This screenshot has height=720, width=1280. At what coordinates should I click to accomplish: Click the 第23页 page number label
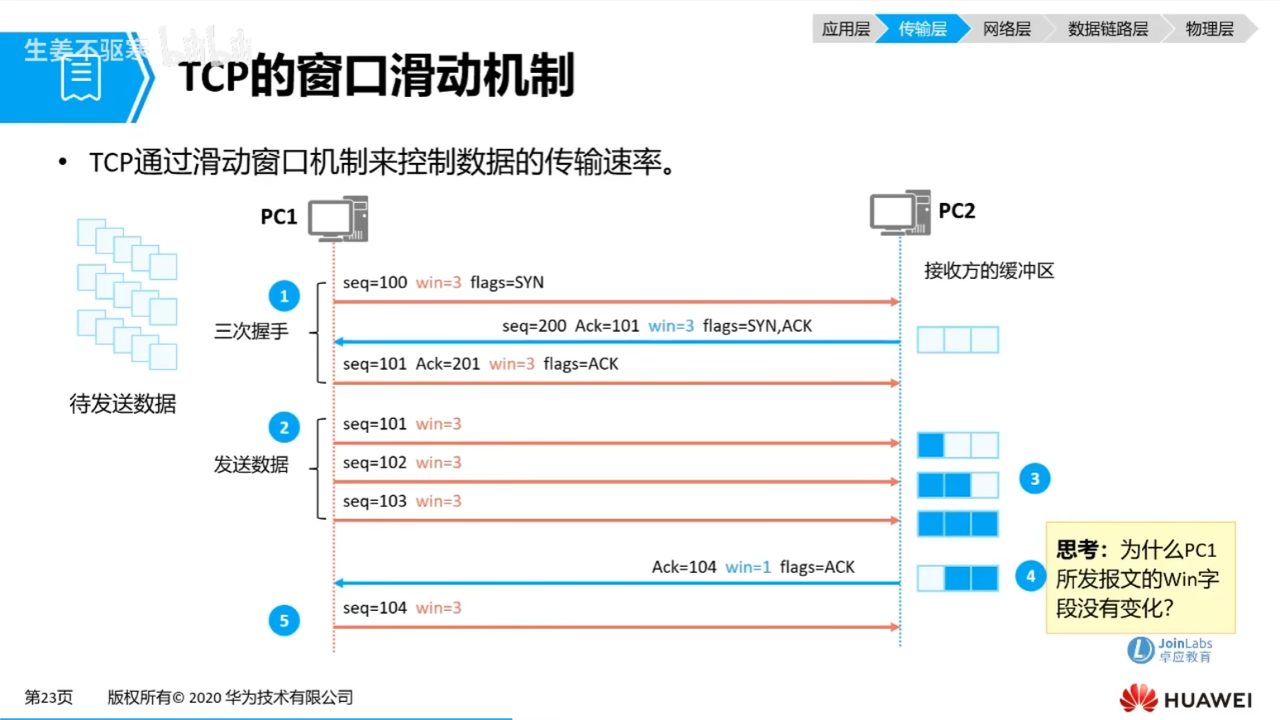pos(48,697)
